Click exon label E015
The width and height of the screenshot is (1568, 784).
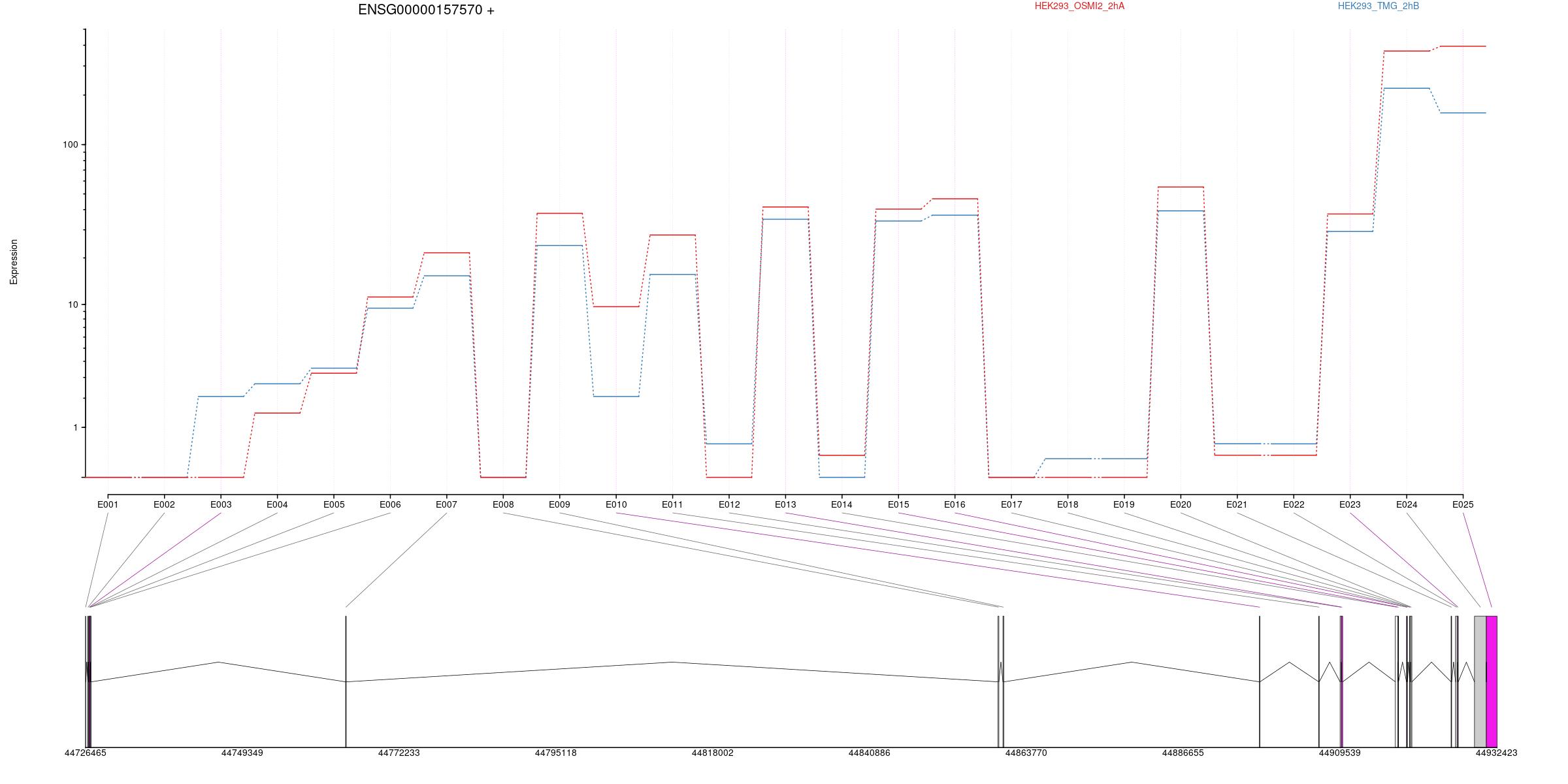[x=898, y=504]
